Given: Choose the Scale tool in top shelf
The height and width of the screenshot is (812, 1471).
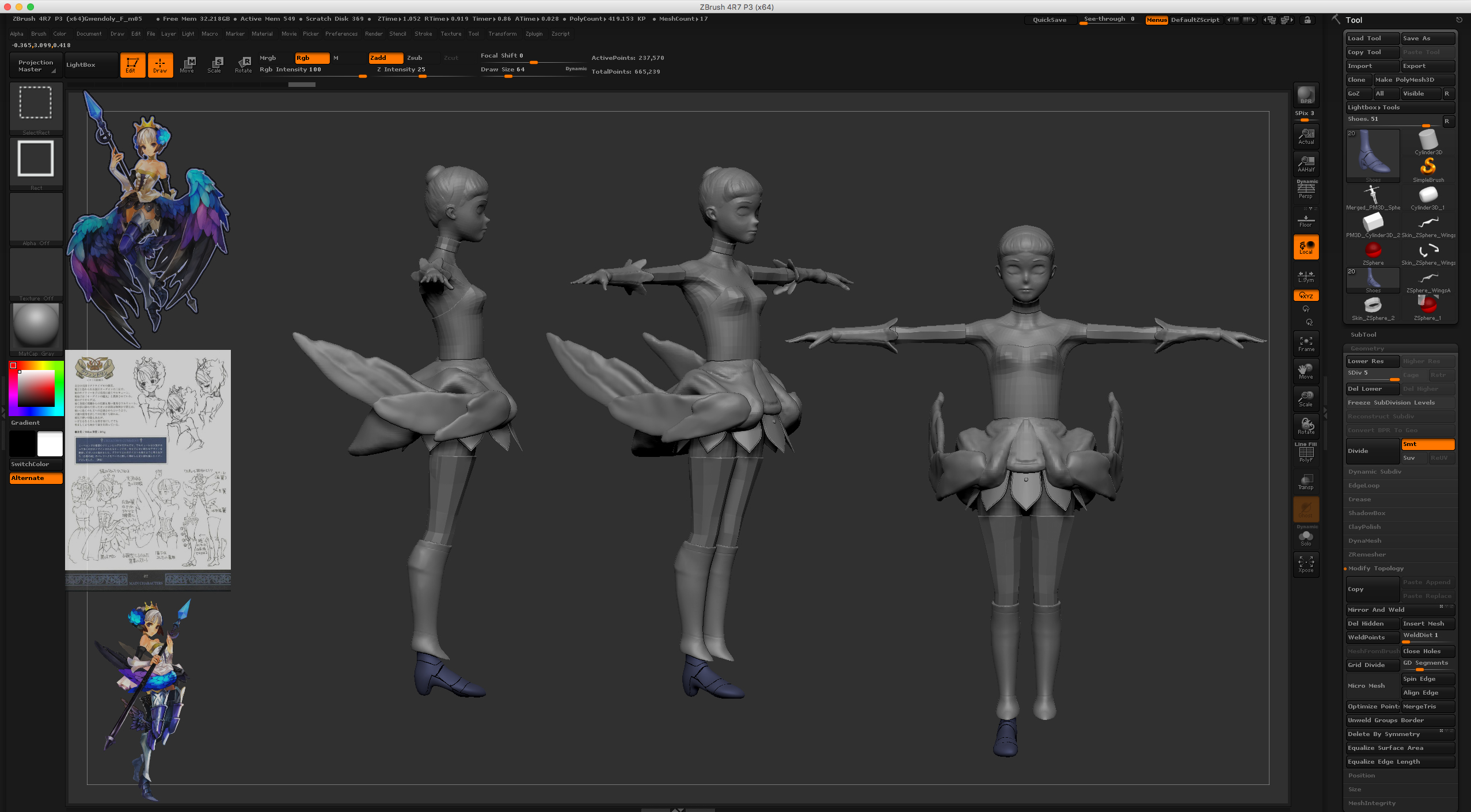Looking at the screenshot, I should [x=215, y=65].
